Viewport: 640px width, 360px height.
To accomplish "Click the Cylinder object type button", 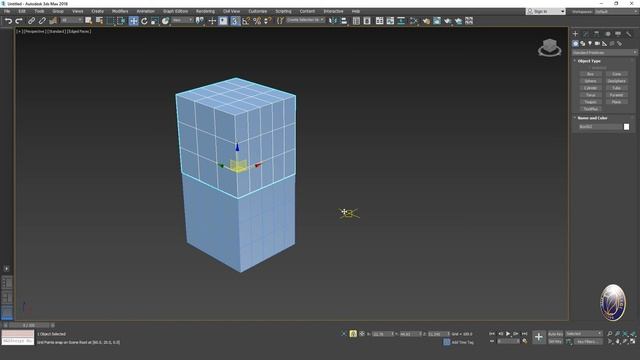I will click(590, 88).
